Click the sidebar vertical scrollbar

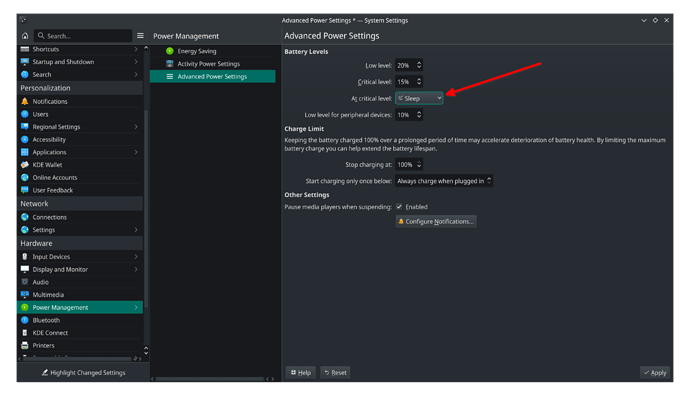[146, 209]
